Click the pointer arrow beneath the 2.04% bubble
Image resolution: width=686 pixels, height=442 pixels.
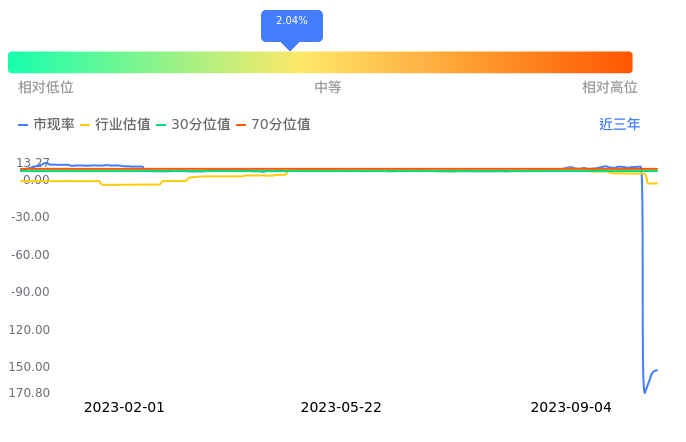[x=290, y=46]
